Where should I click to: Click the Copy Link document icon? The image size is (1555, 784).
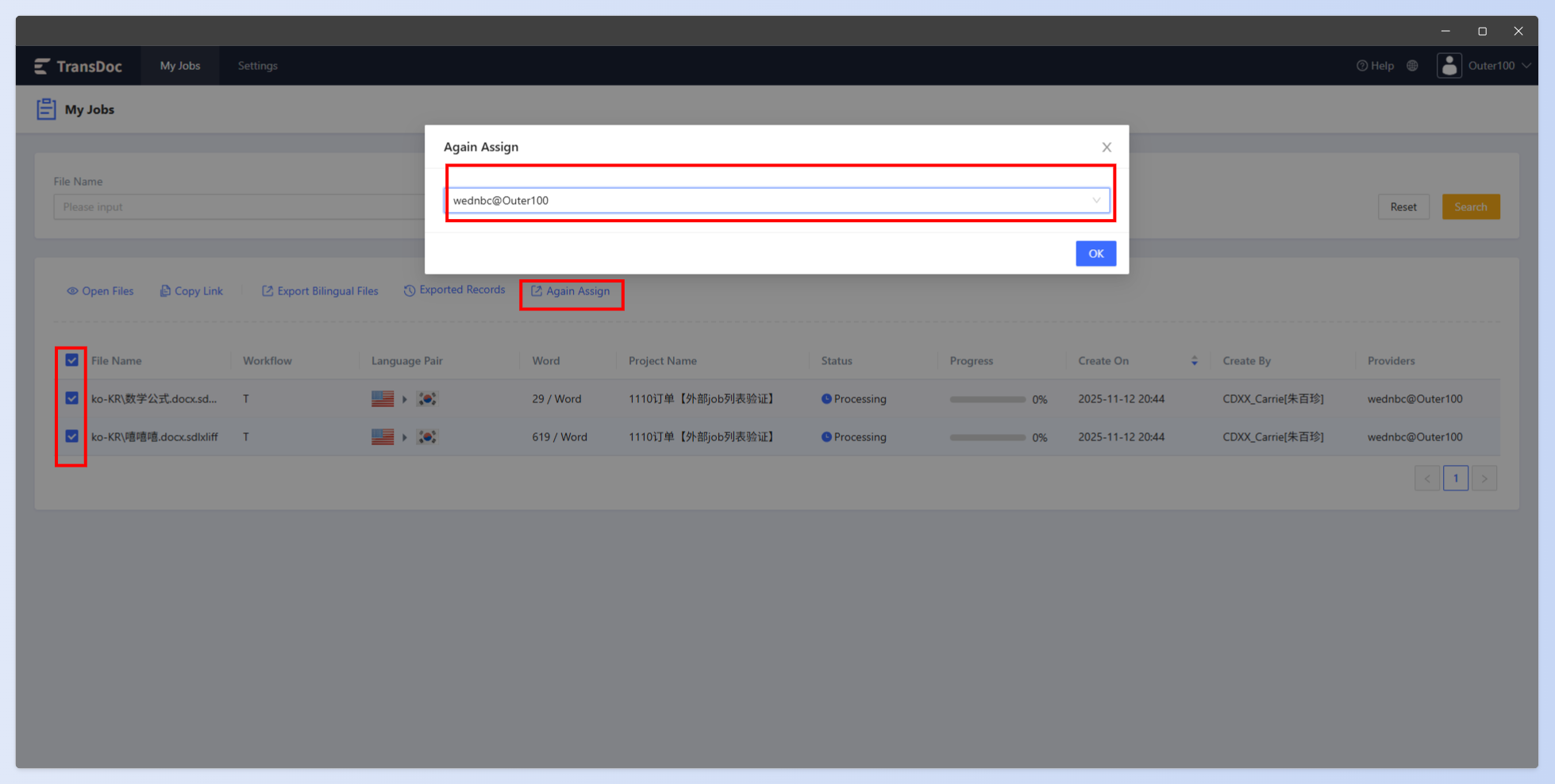[x=165, y=291]
